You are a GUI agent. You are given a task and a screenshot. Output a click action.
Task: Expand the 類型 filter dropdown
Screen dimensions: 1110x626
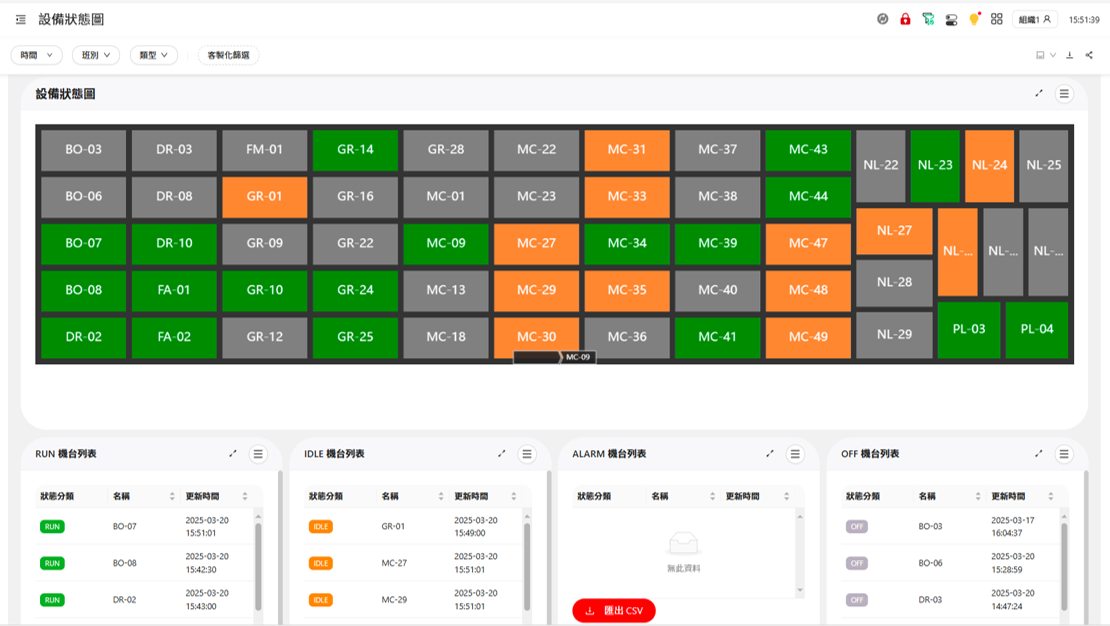[x=154, y=55]
